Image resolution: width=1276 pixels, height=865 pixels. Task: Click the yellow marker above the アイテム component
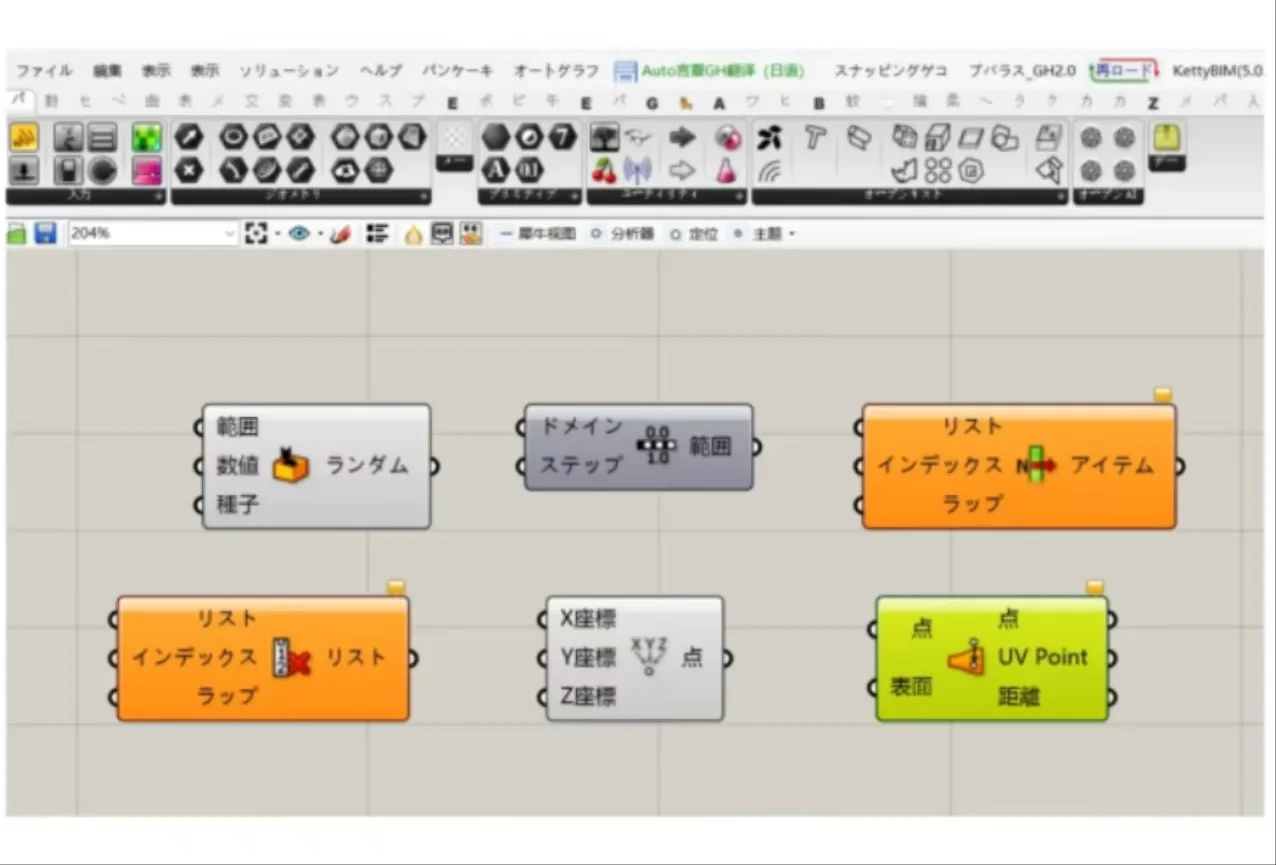(1162, 395)
